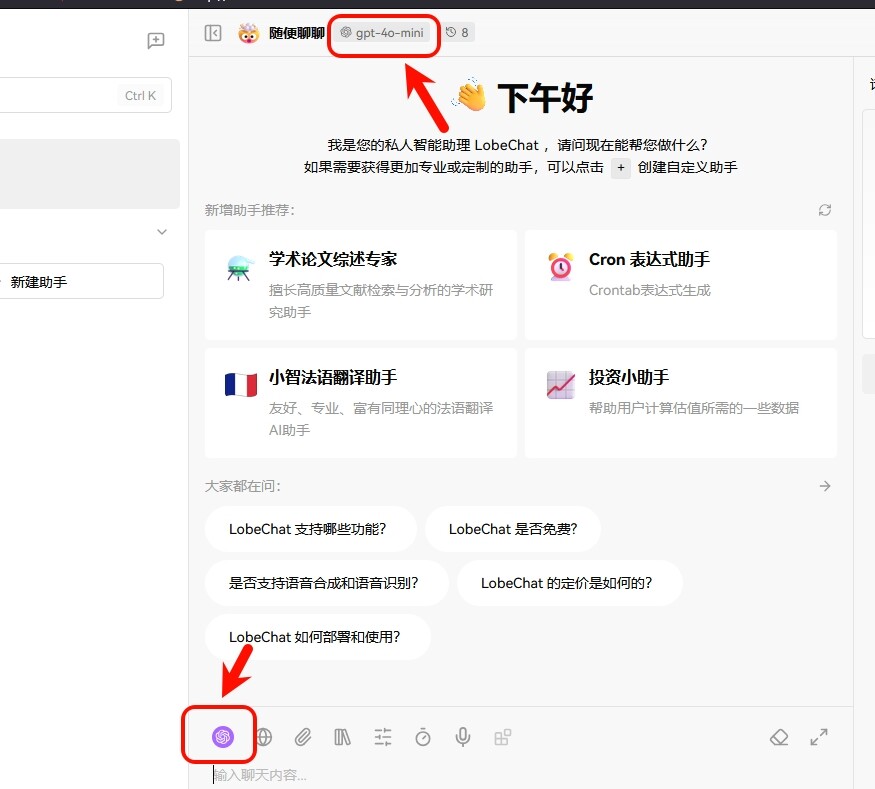
Task: Open the 投资小助手 card
Action: pyautogui.click(x=681, y=403)
